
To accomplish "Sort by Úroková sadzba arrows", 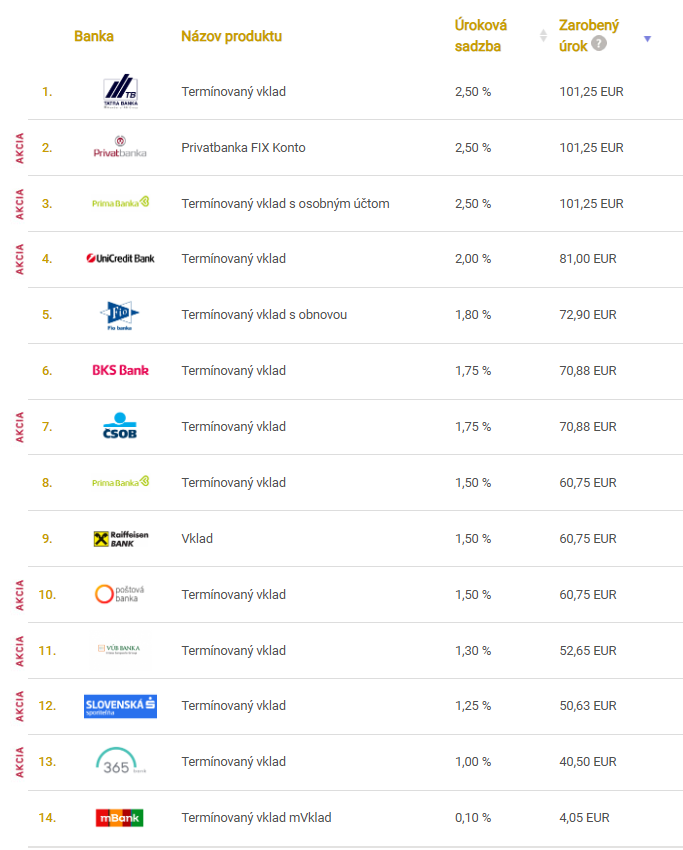I will [543, 36].
